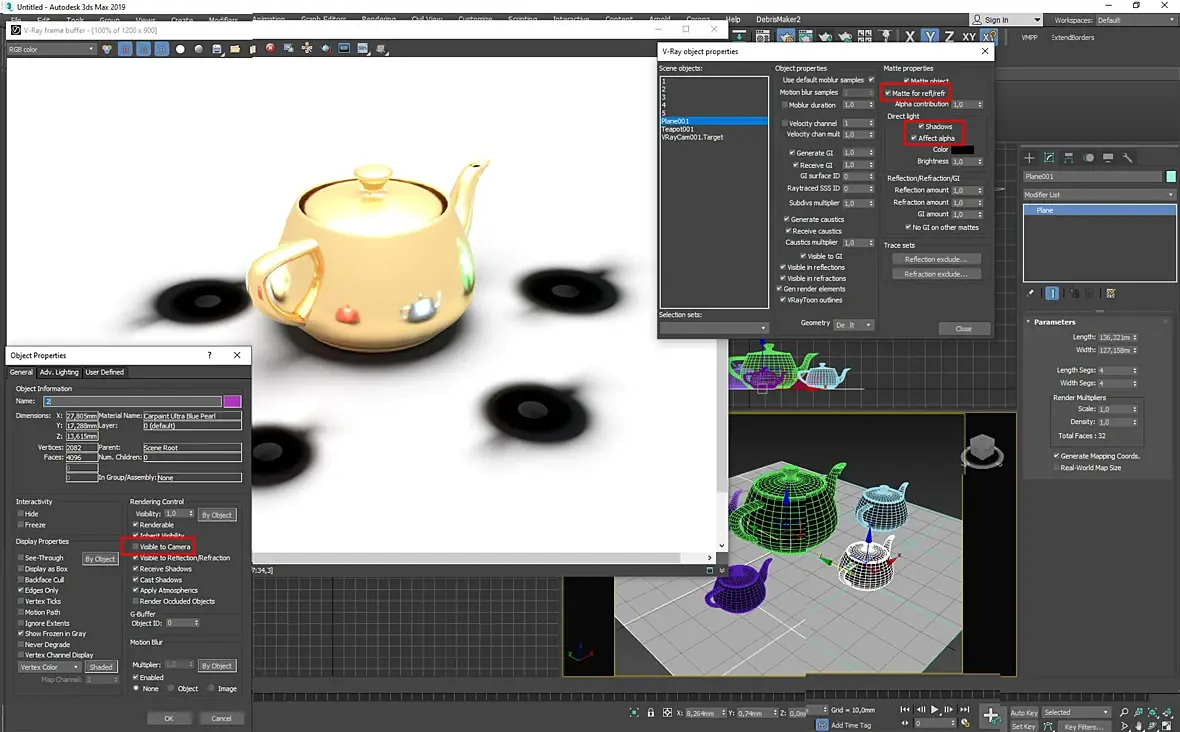
Task: Switch to the Adv. Lighting tab
Action: point(59,372)
